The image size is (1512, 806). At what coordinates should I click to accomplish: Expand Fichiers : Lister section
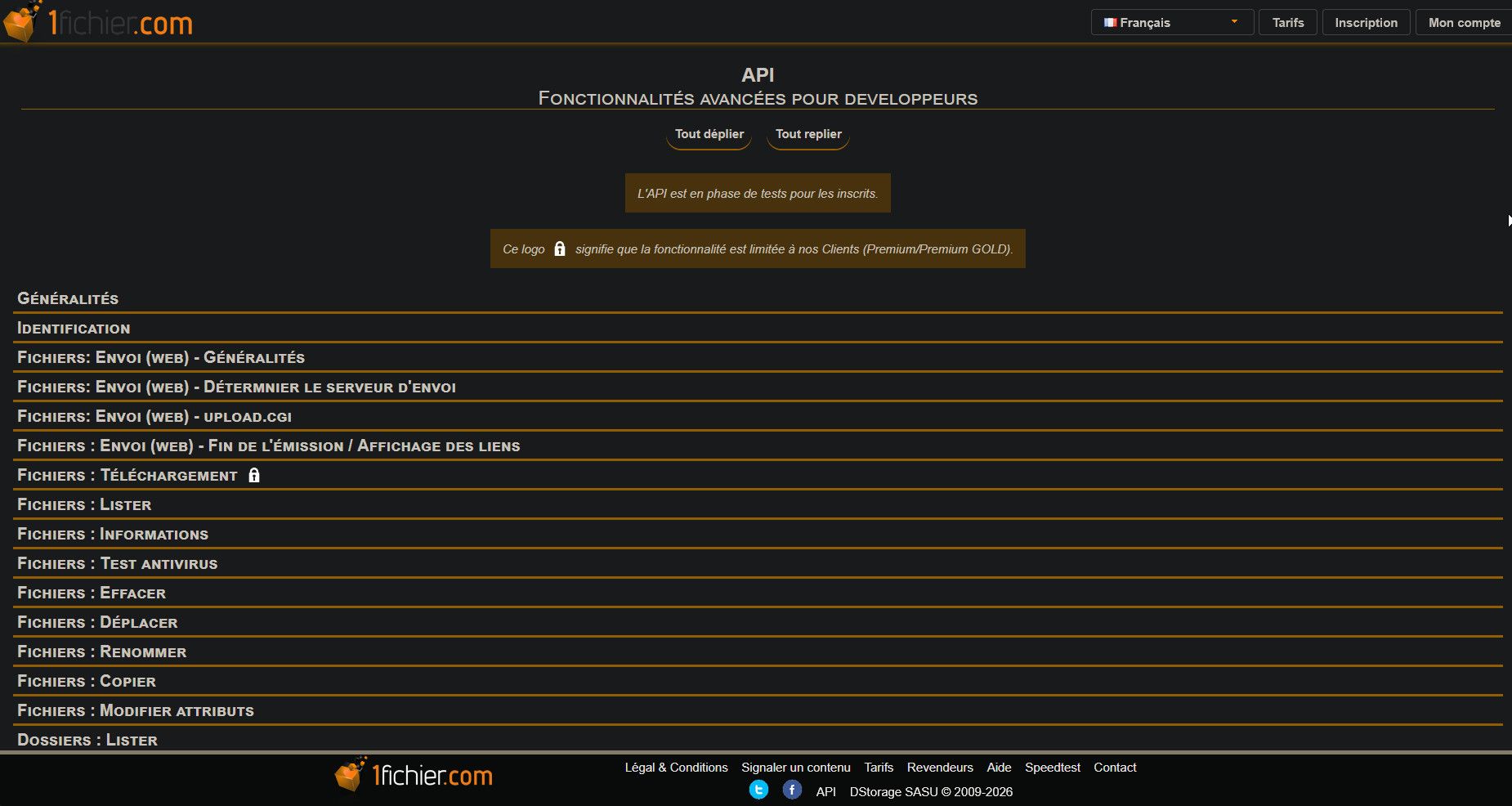84,505
